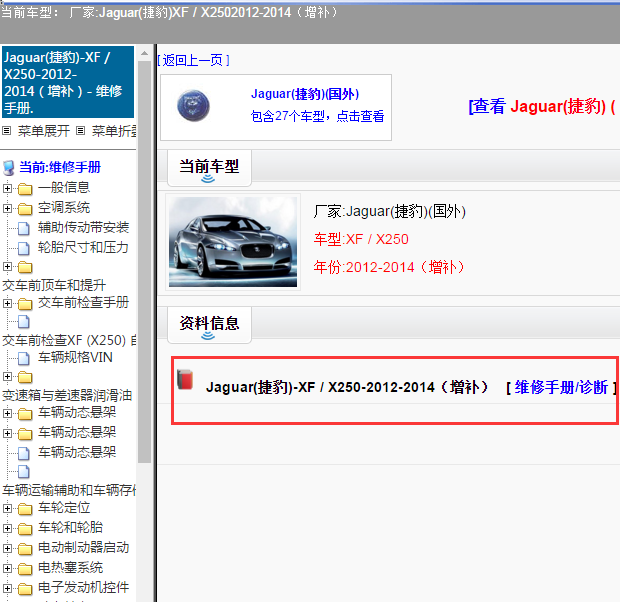Open the 维修手册/诊断 link
This screenshot has width=620, height=602.
[561, 387]
